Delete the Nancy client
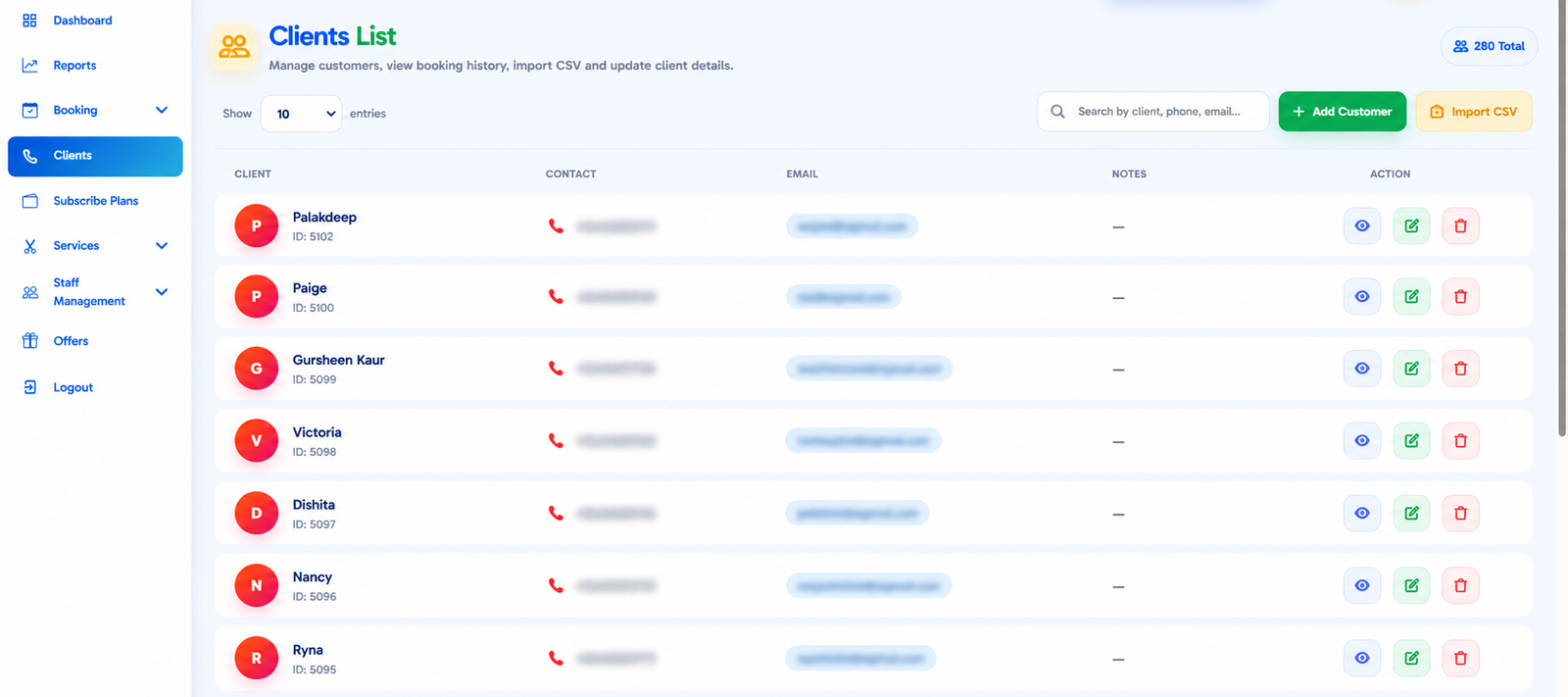Image resolution: width=1568 pixels, height=697 pixels. [1460, 585]
